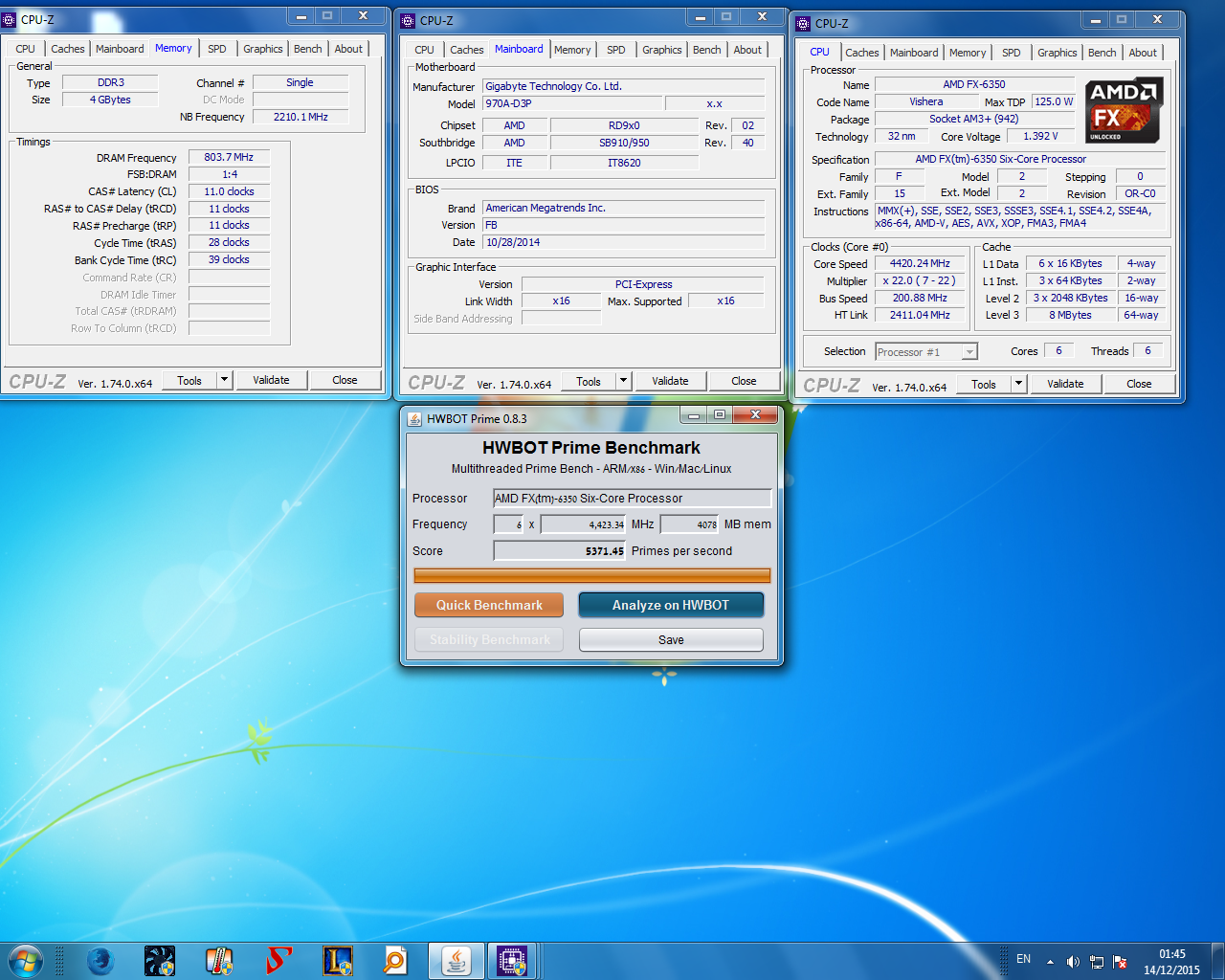Click the orange benchmark progress bar
Screen dimensions: 1225x980
point(592,575)
